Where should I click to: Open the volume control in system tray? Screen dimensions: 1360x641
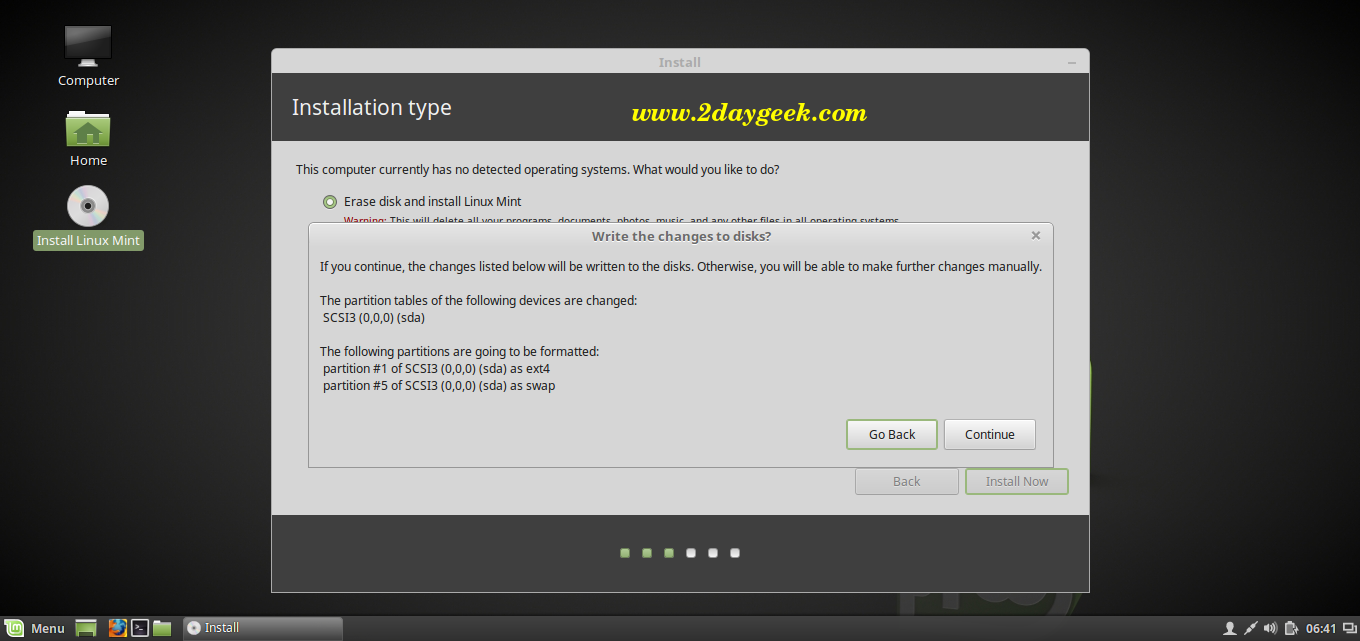click(x=1270, y=628)
